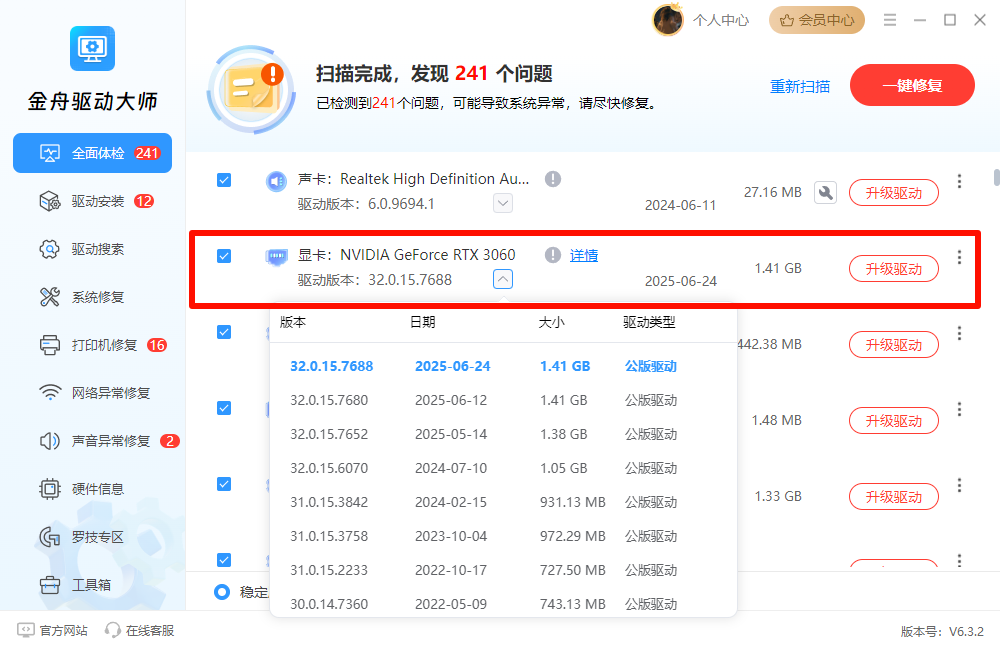This screenshot has width=1000, height=650.
Task: Click the 声音异常修复 speaker icon
Action: (50, 441)
